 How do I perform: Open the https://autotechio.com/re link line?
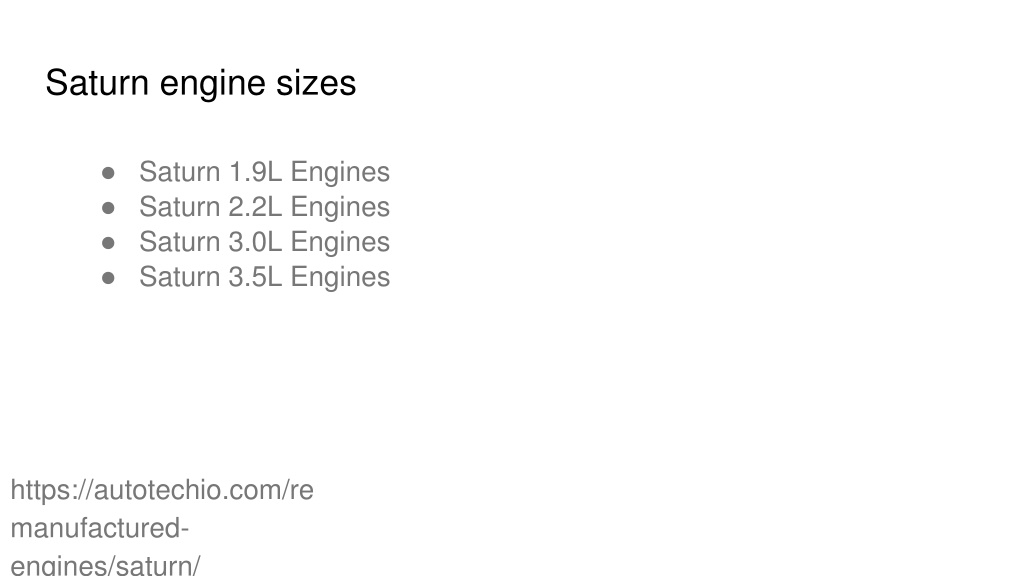[162, 490]
